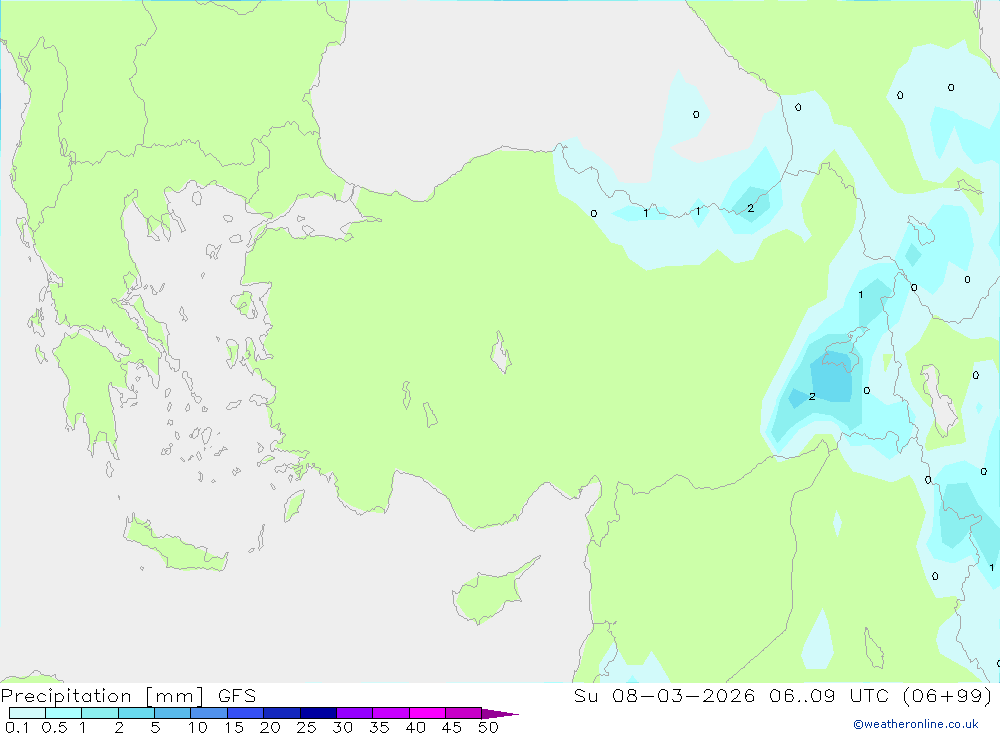Click the 0.1–0.5 mm lightest cyan swatch
The image size is (1000, 733).
27,713
